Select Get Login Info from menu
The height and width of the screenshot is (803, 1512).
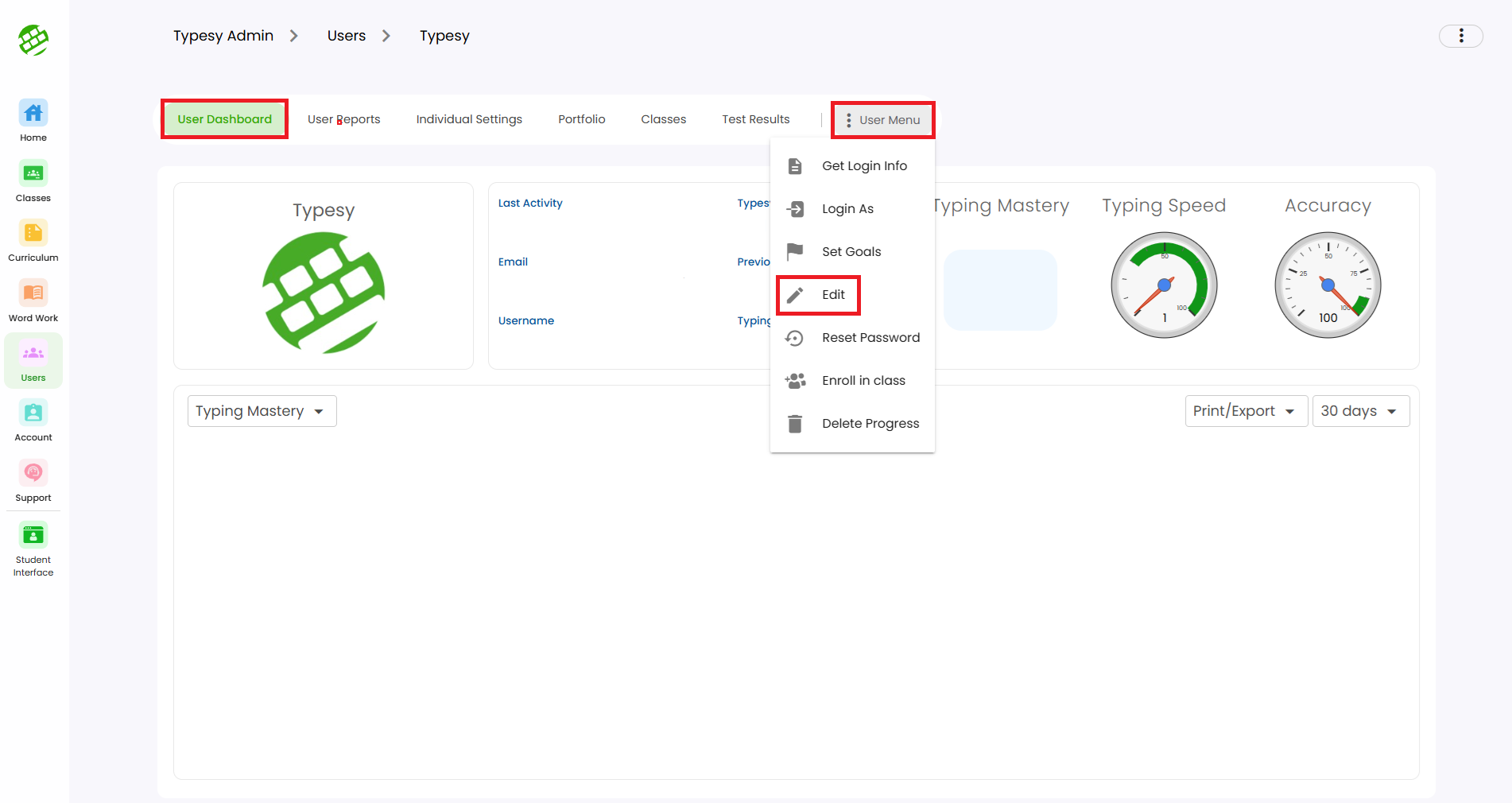pos(852,166)
